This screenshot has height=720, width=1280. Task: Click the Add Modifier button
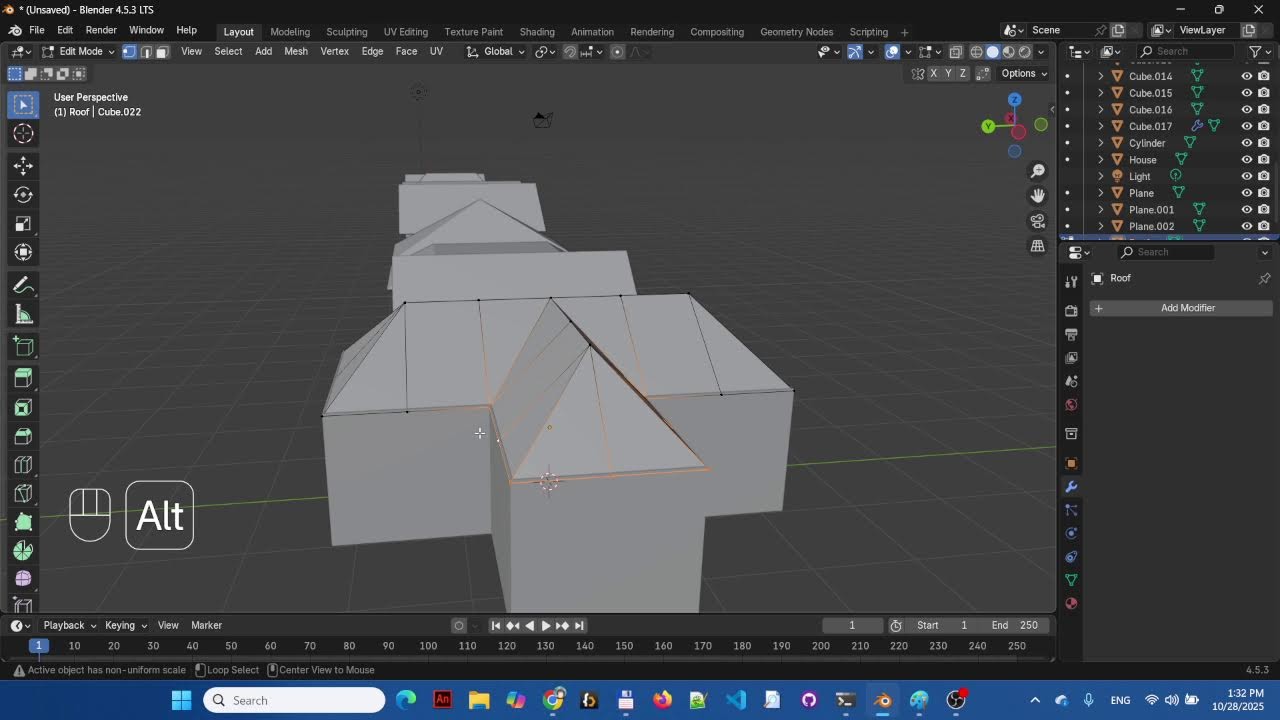click(1181, 308)
